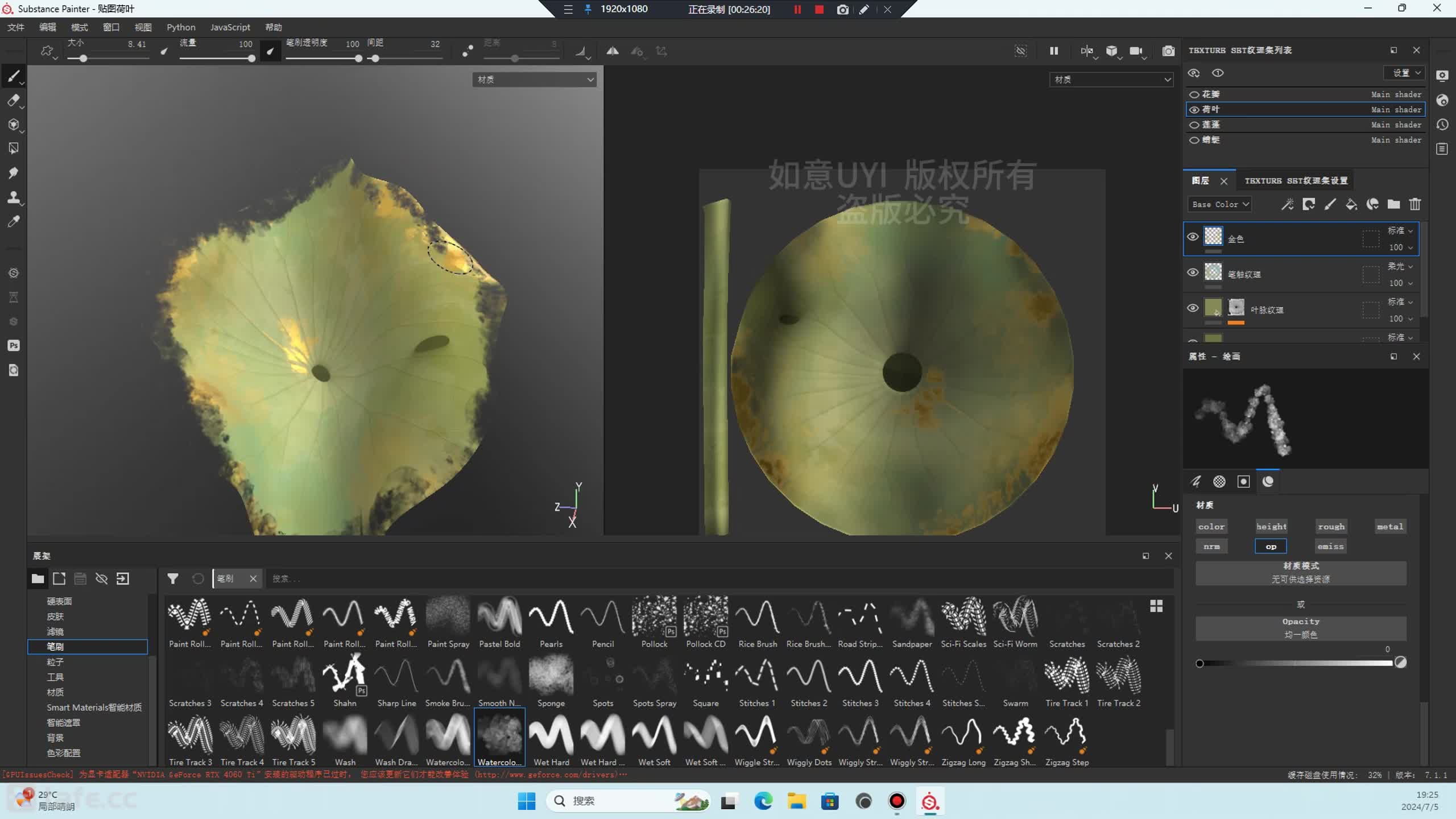Viewport: 1456px width, 819px height.
Task: Open opacity dropdown of 金色 layer
Action: coord(1400,247)
